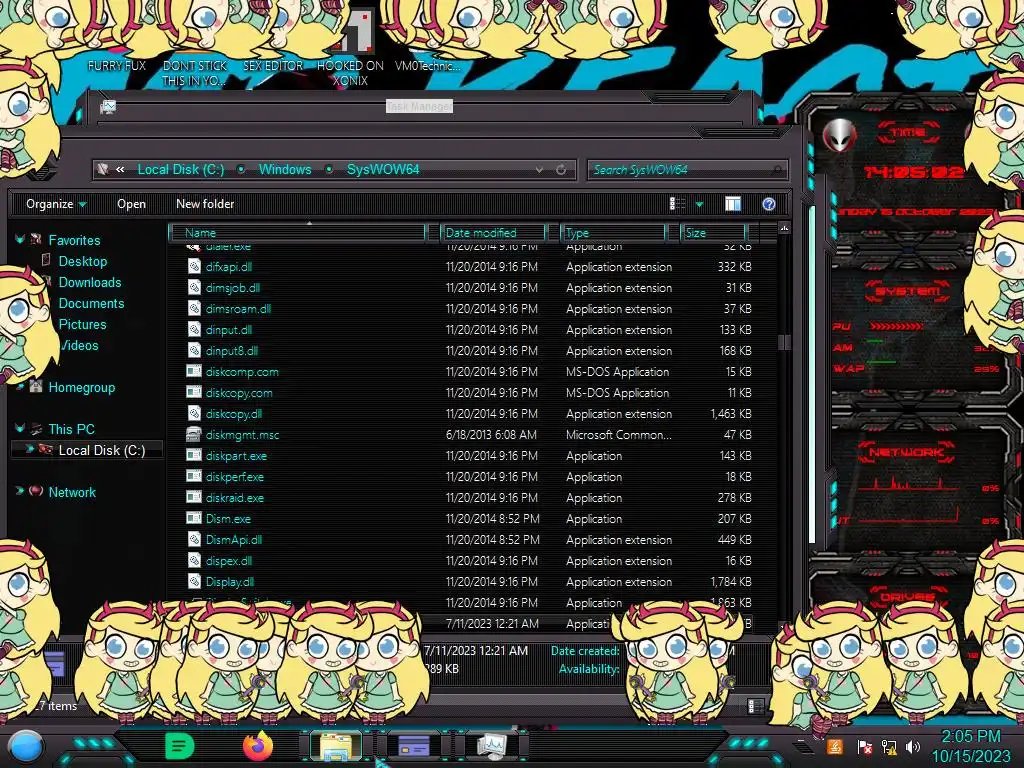1024x768 pixels.
Task: Open Action Center flag tray icon
Action: pos(863,746)
